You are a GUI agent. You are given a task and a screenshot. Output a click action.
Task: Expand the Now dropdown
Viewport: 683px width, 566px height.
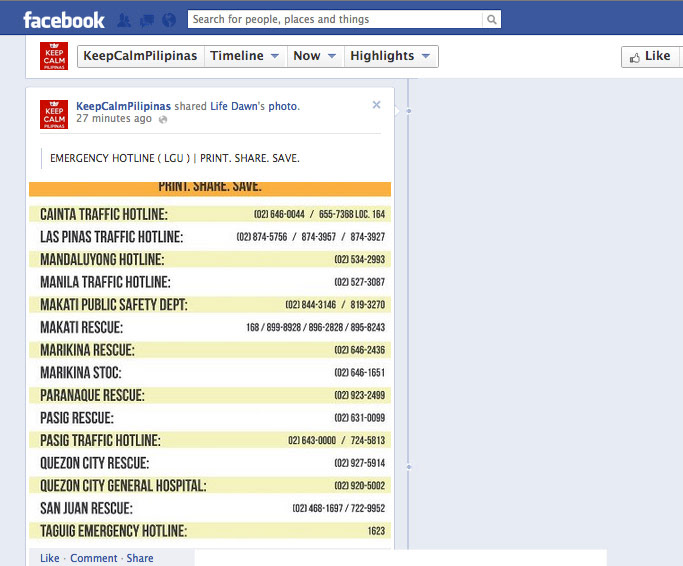pyautogui.click(x=315, y=56)
